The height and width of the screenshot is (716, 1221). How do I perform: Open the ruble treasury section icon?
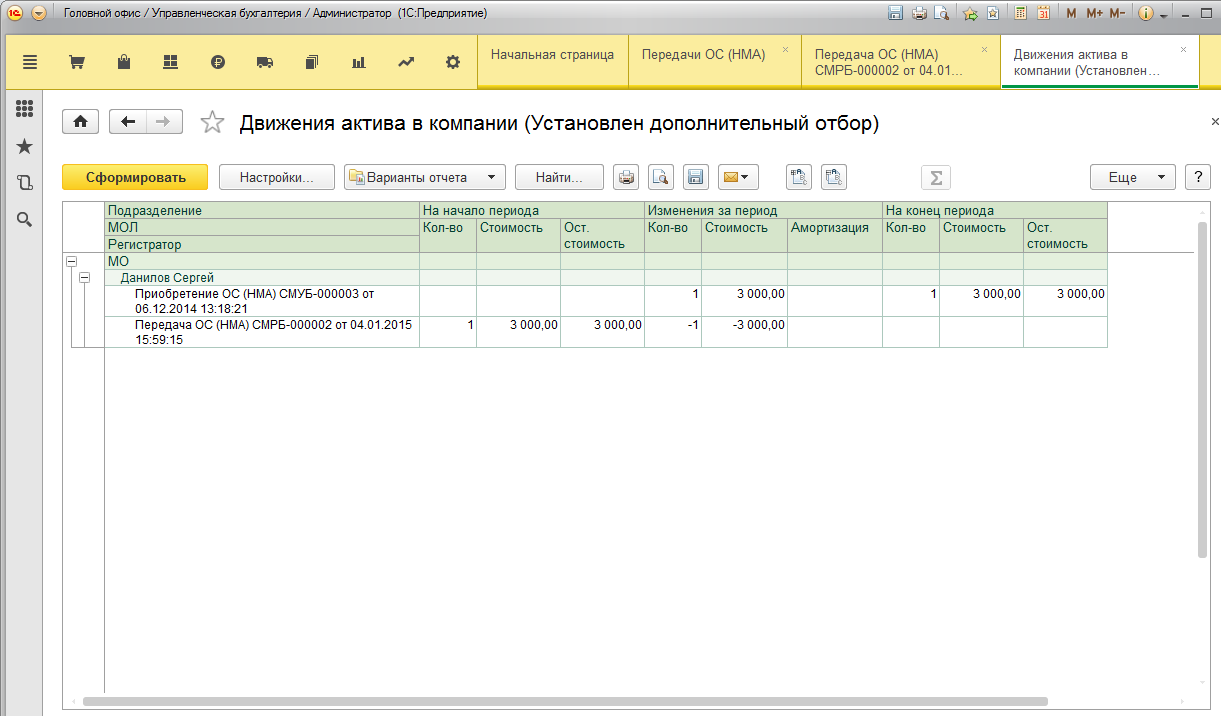point(218,62)
